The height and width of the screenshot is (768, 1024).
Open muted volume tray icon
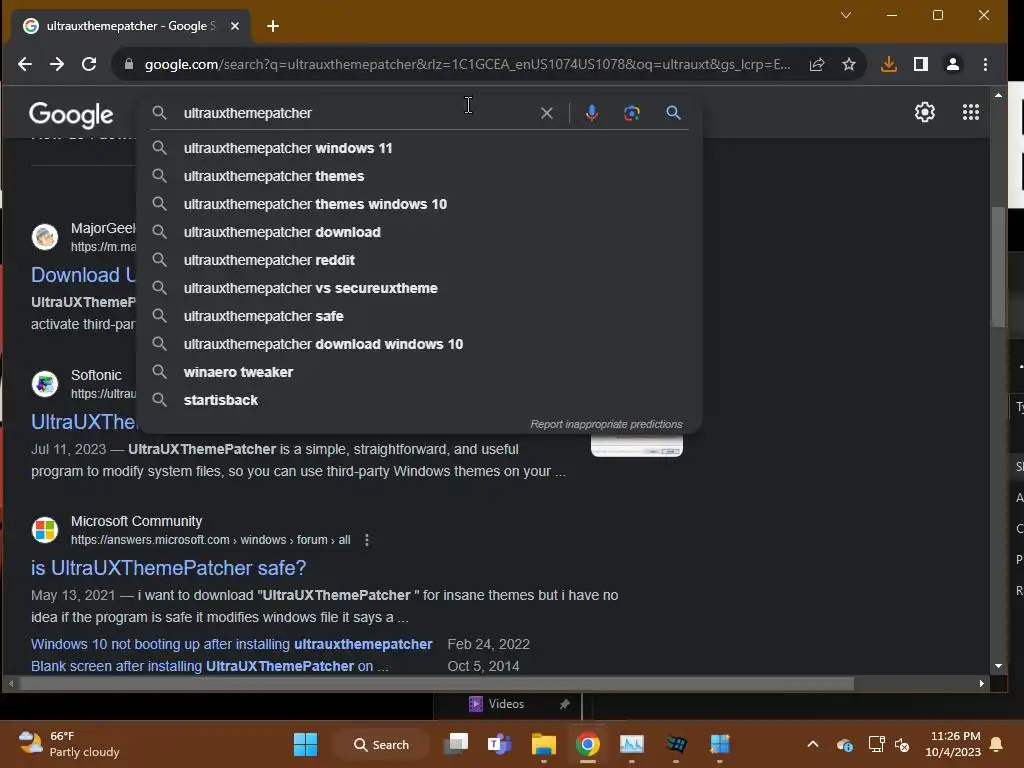[x=903, y=744]
